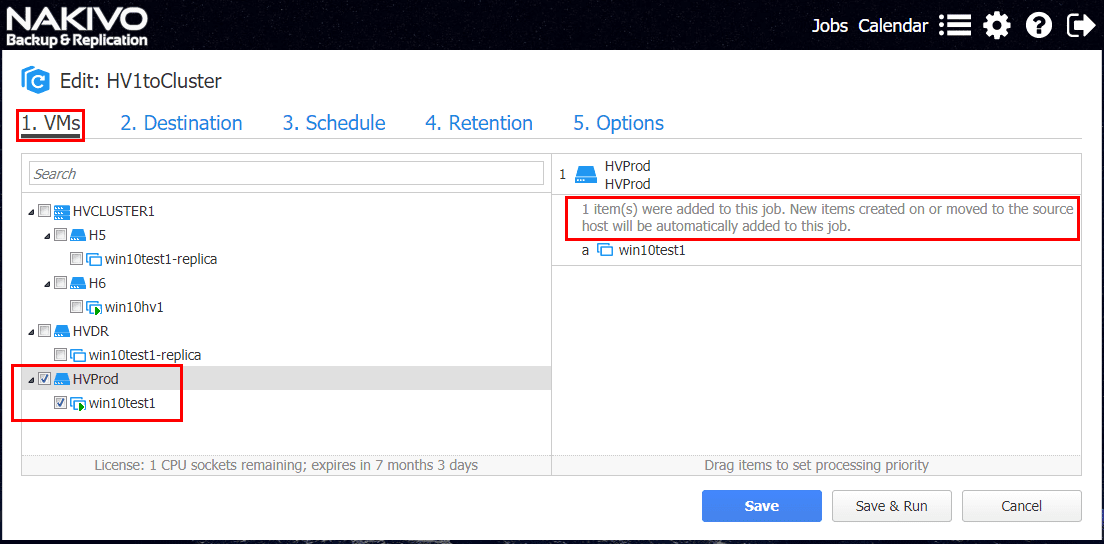Viewport: 1104px width, 544px height.
Task: Open the activities list icon in header
Action: tap(955, 26)
